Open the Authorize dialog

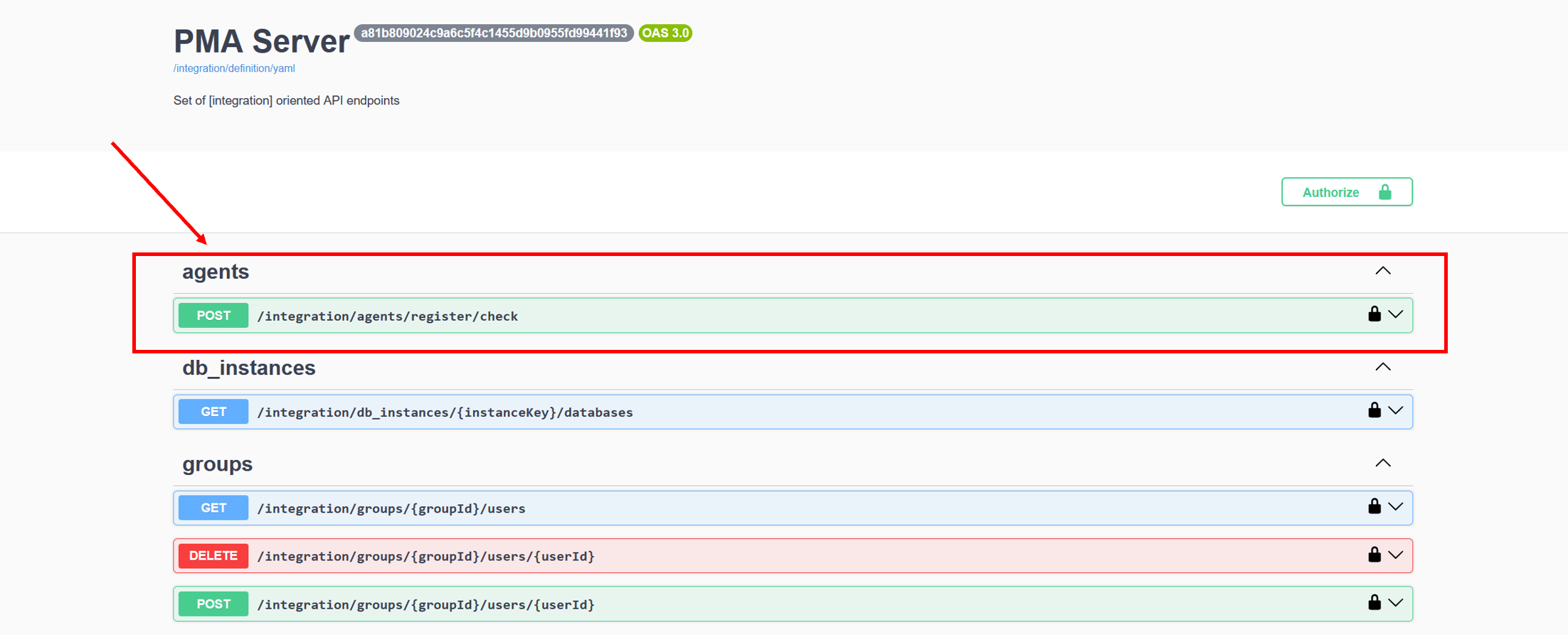point(1346,192)
